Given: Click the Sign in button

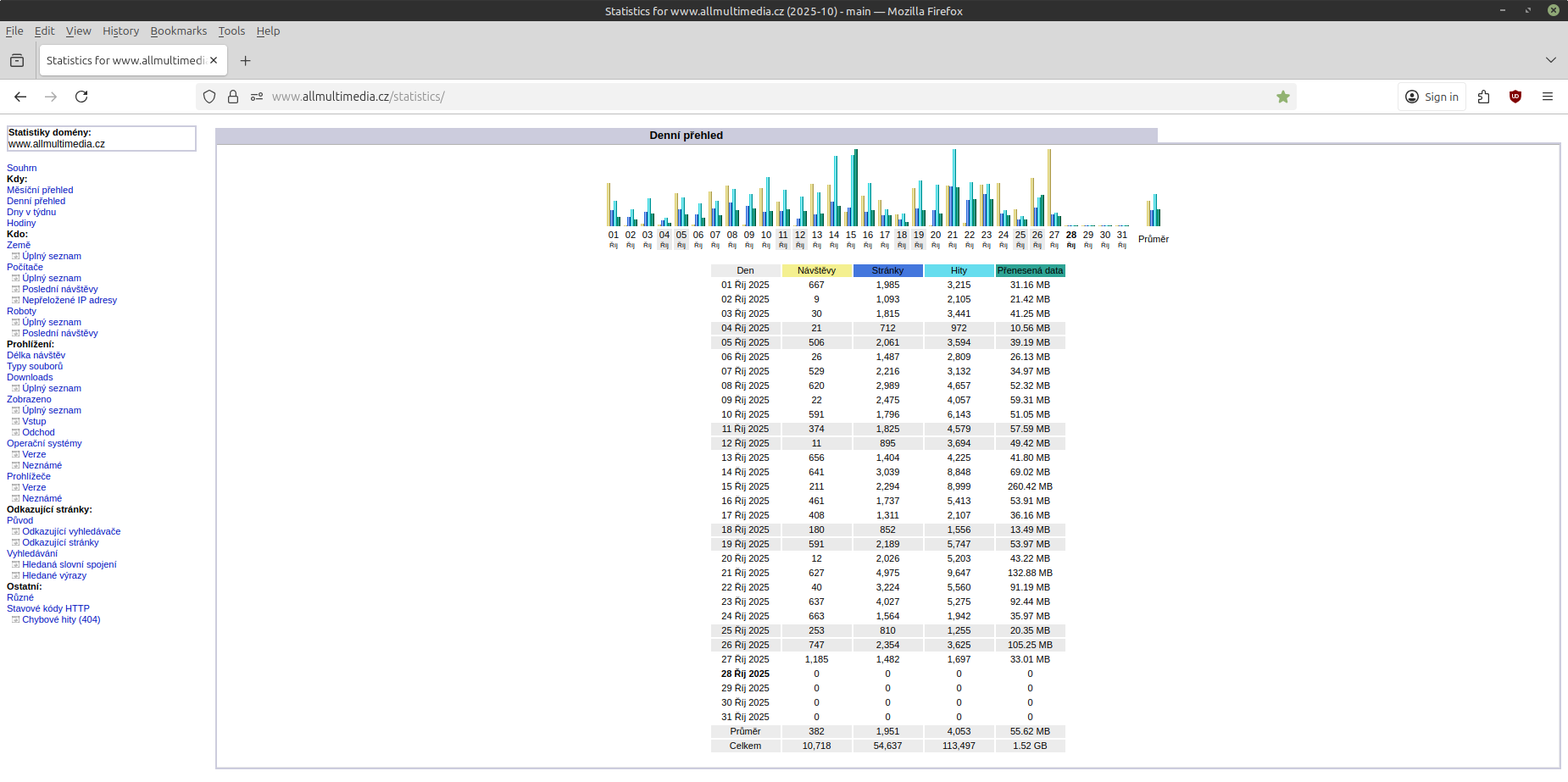Looking at the screenshot, I should click(x=1432, y=97).
